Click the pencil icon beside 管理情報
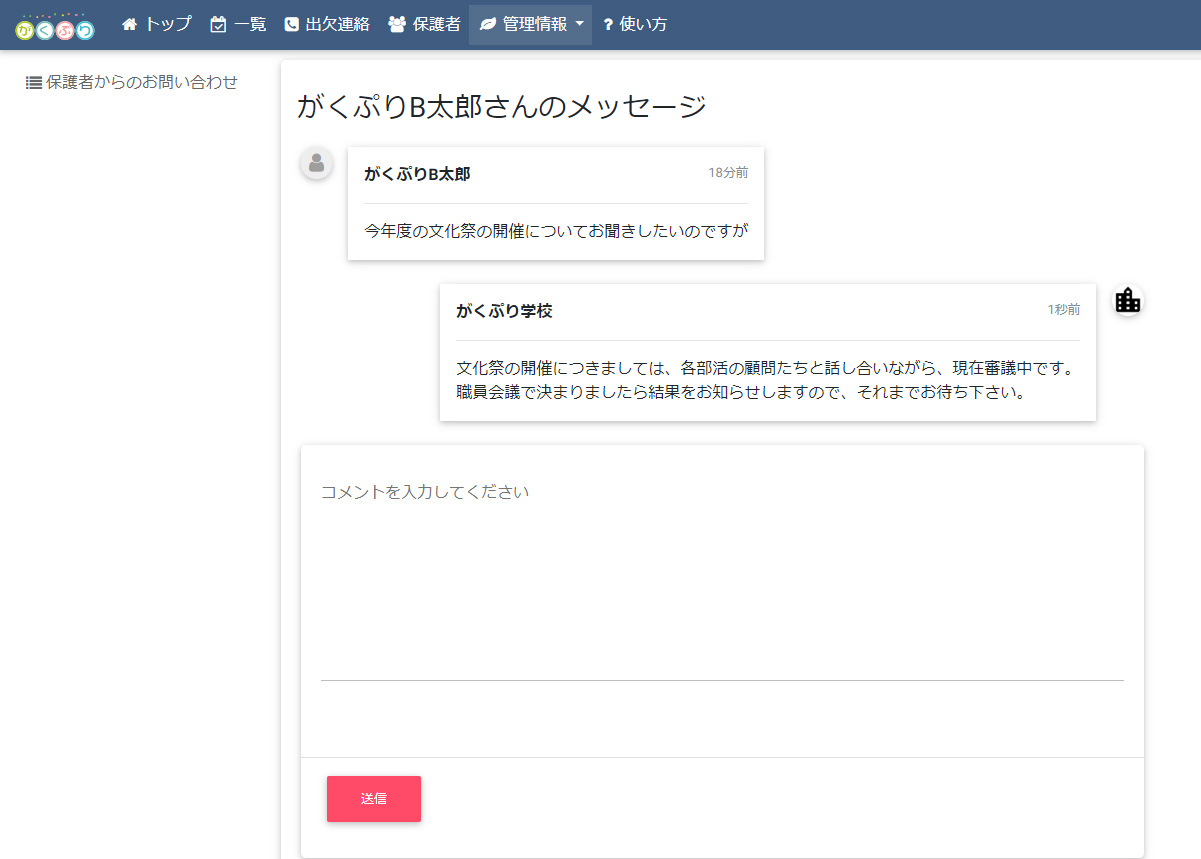 (487, 23)
